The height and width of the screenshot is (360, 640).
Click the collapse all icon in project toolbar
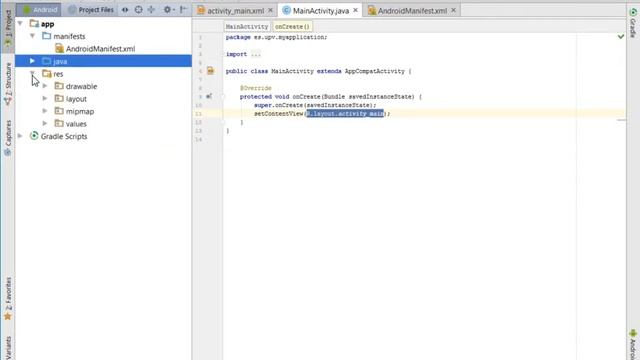(151, 9)
